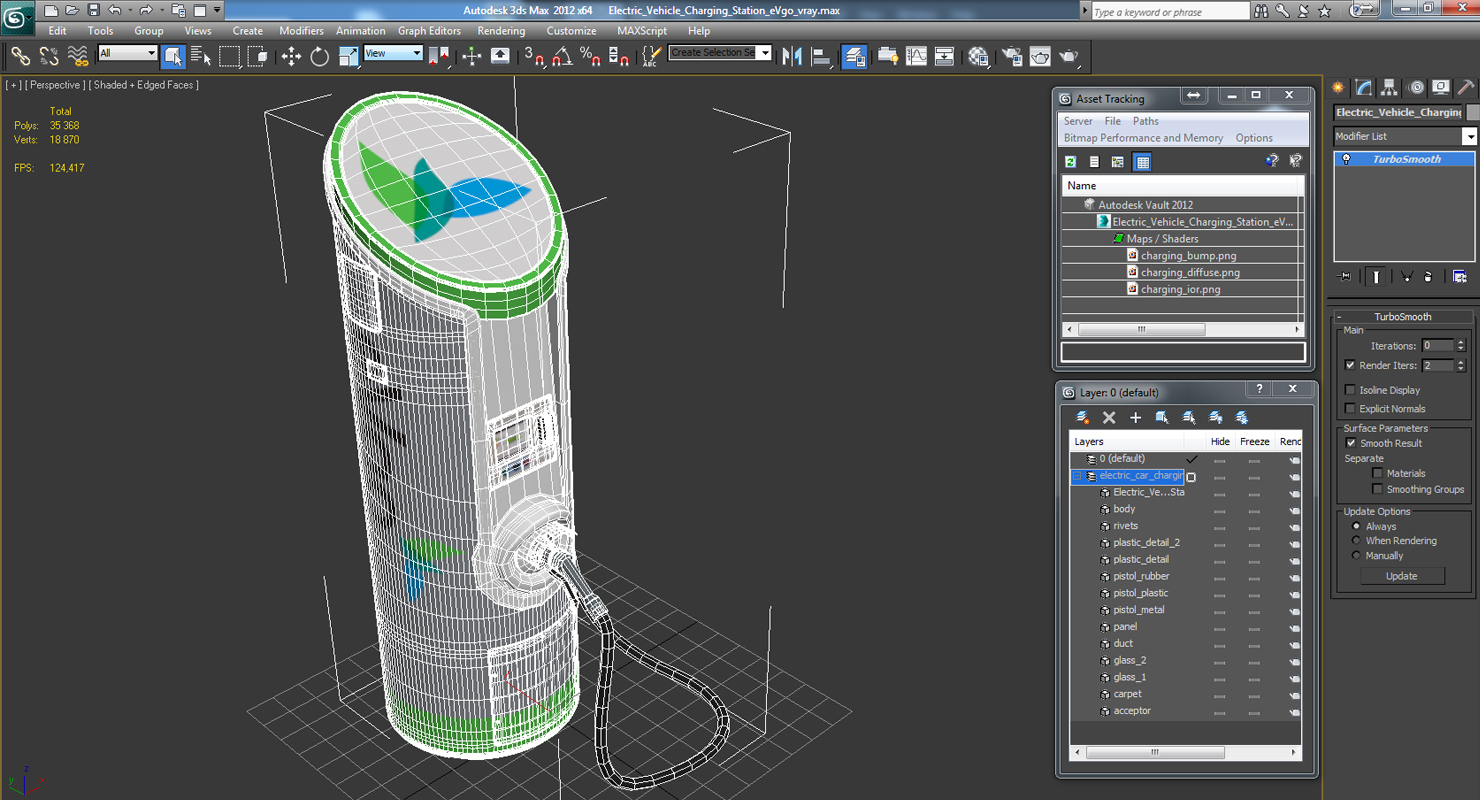The height and width of the screenshot is (800, 1480).
Task: Open the Material Editor icon
Action: click(x=978, y=56)
